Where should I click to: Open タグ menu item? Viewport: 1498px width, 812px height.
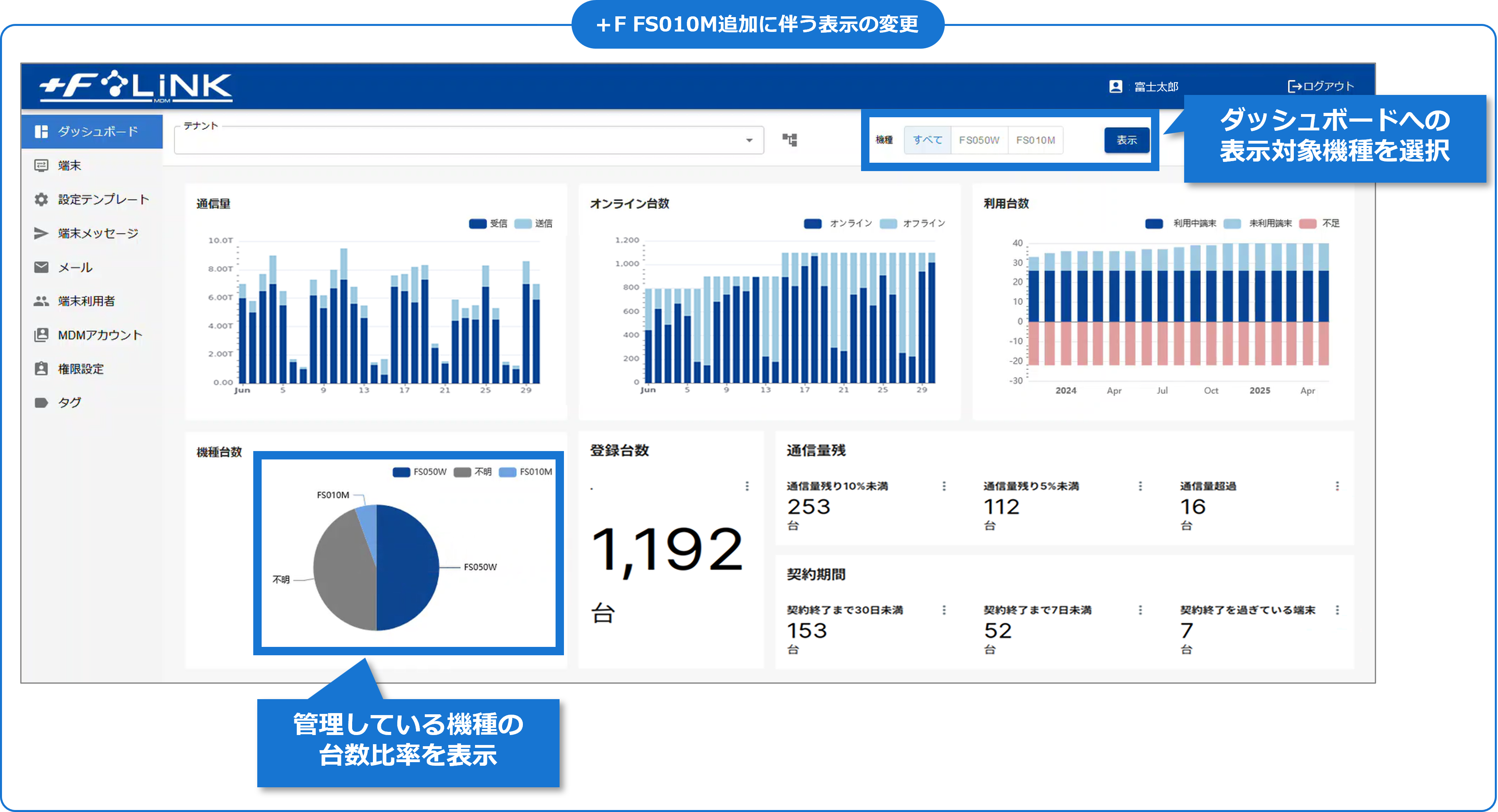pyautogui.click(x=92, y=402)
